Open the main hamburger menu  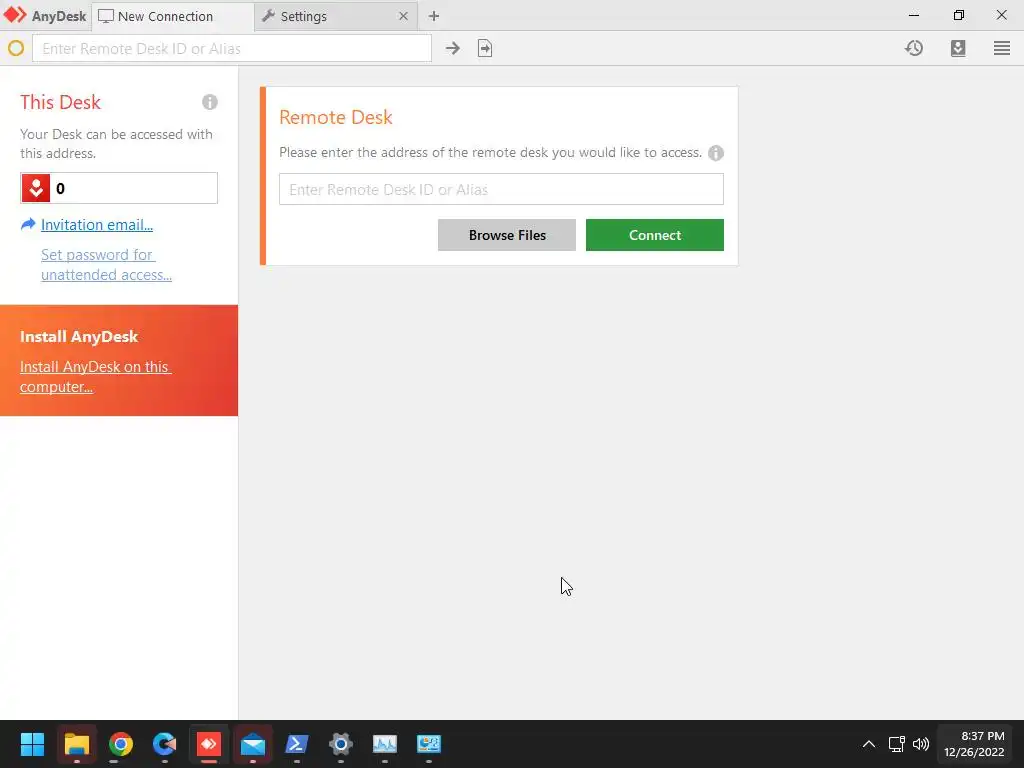pyautogui.click(x=1002, y=48)
